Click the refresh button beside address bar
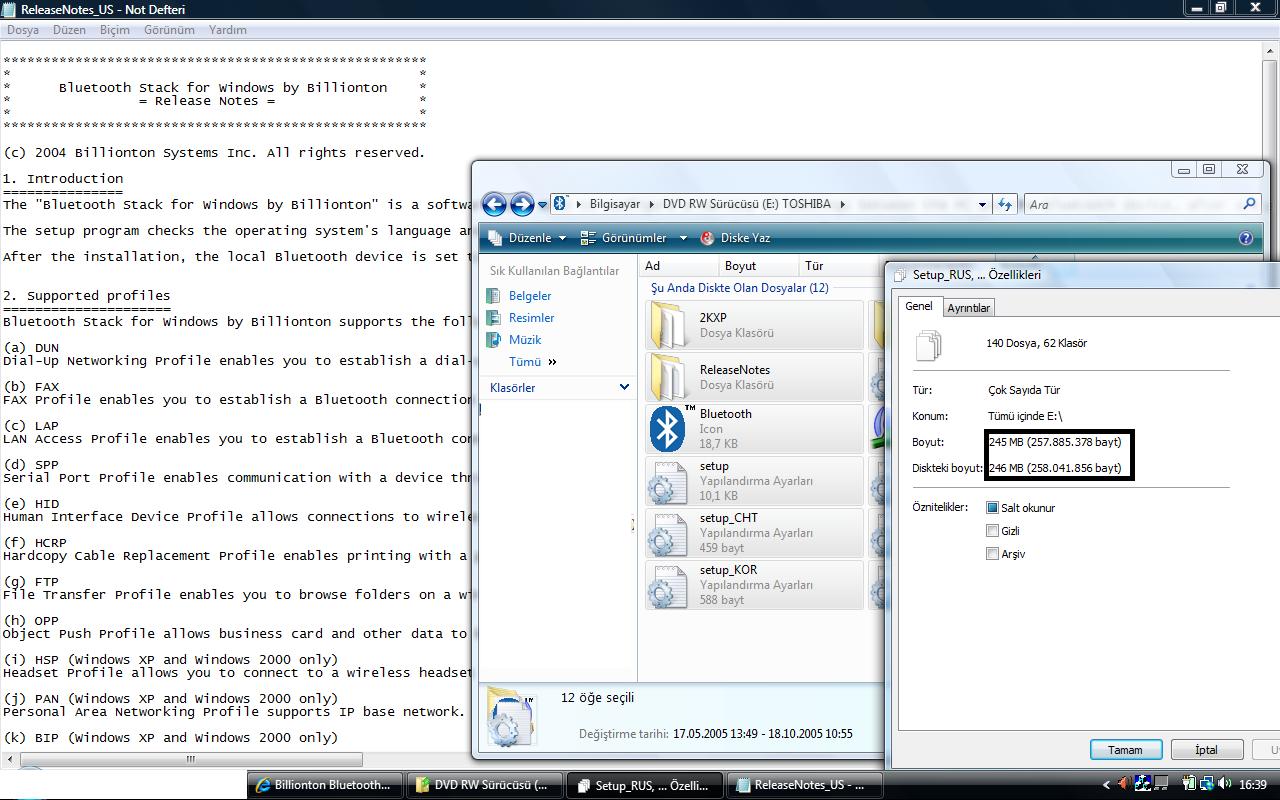Image resolution: width=1280 pixels, height=800 pixels. (x=1005, y=204)
